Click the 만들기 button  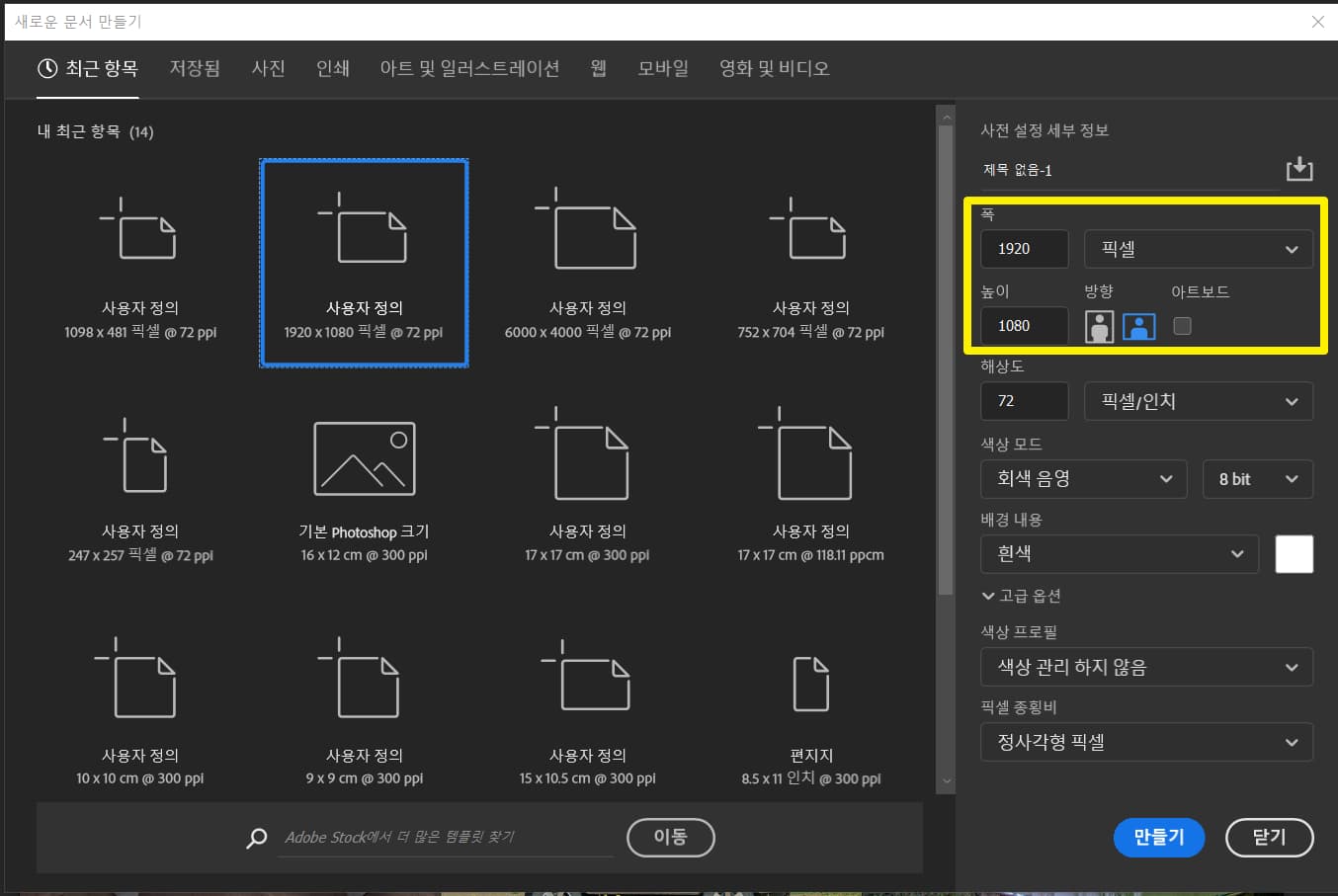1159,837
